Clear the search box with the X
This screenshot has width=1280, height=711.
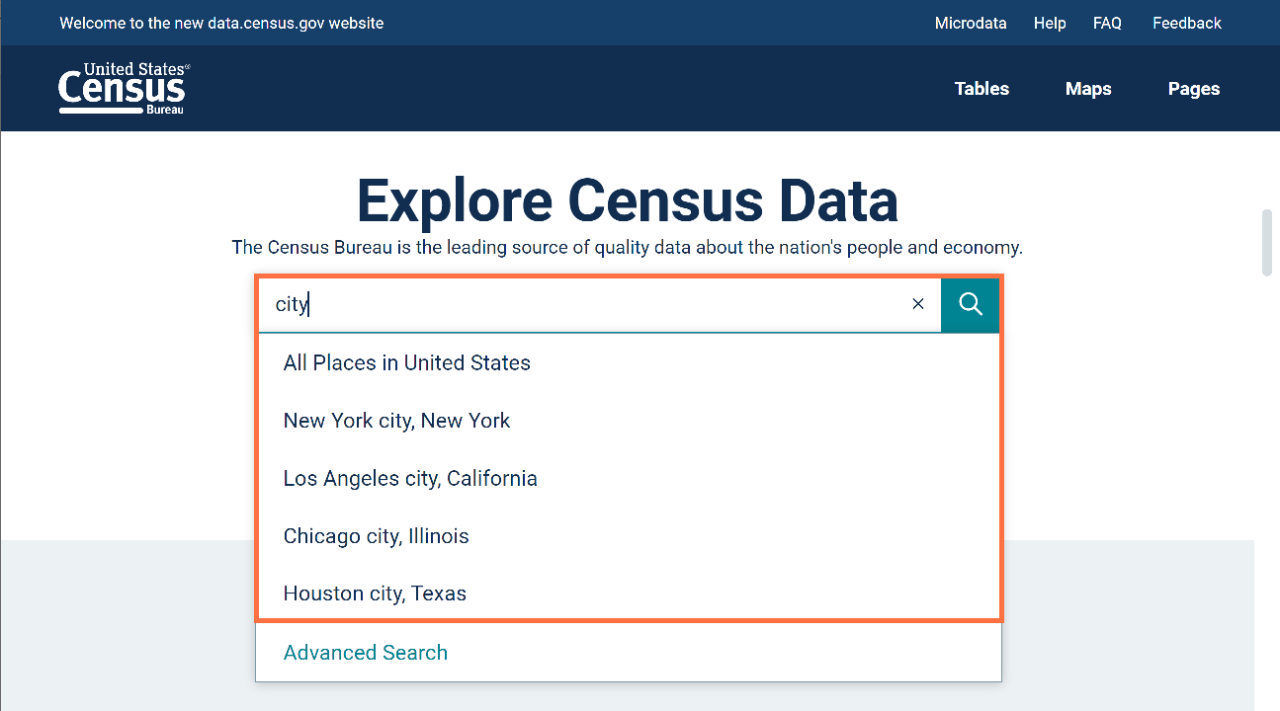(x=918, y=304)
